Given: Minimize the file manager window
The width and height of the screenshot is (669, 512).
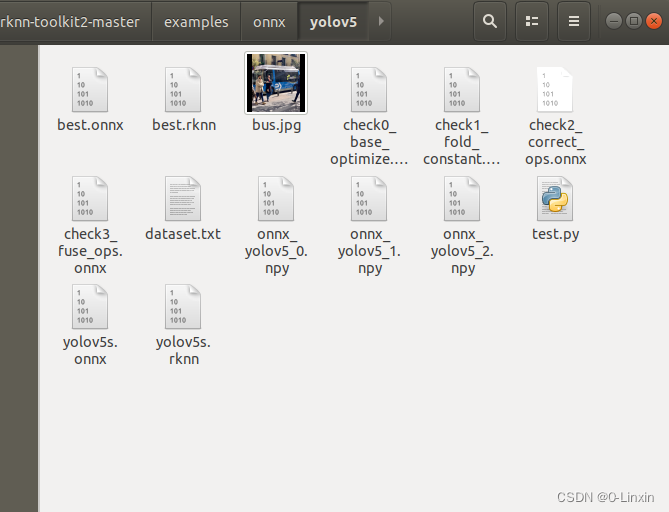Looking at the screenshot, I should (x=614, y=21).
